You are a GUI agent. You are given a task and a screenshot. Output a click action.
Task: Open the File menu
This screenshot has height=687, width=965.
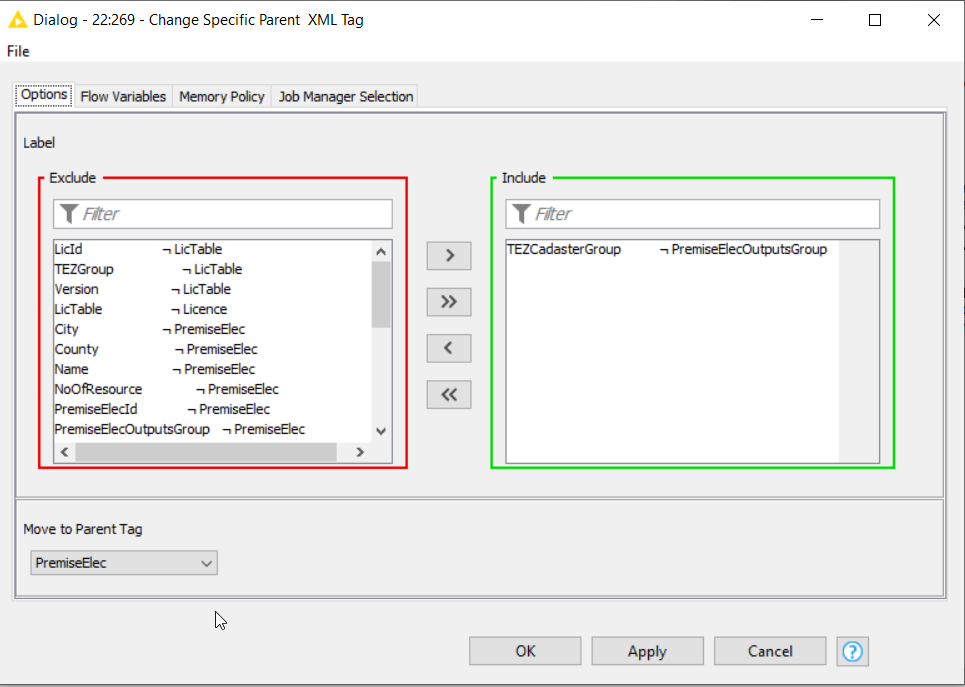(18, 51)
